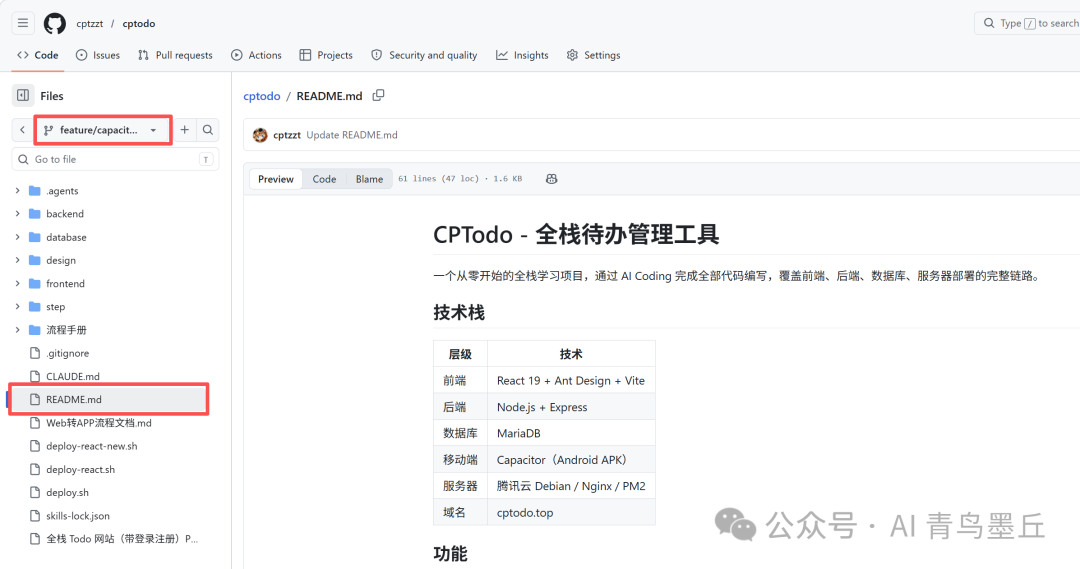
Task: Open Security and quality tab
Action: 424,55
